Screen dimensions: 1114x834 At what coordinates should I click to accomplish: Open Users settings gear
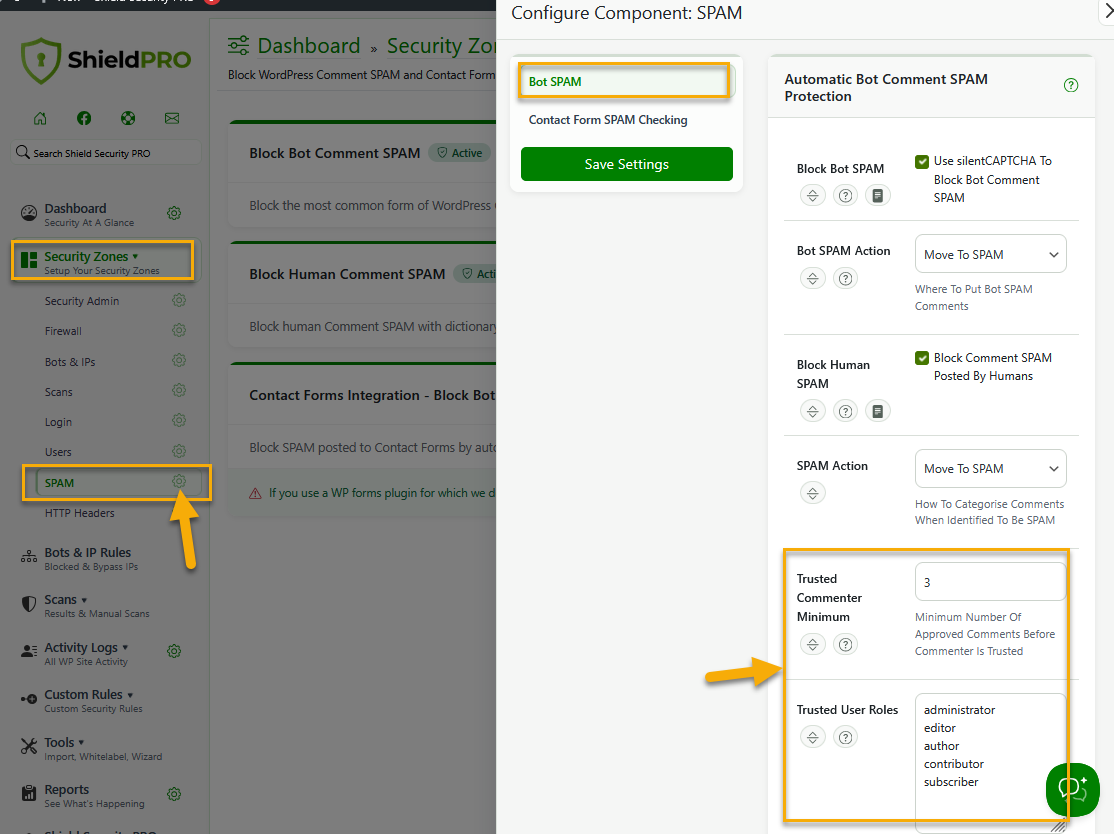(179, 451)
